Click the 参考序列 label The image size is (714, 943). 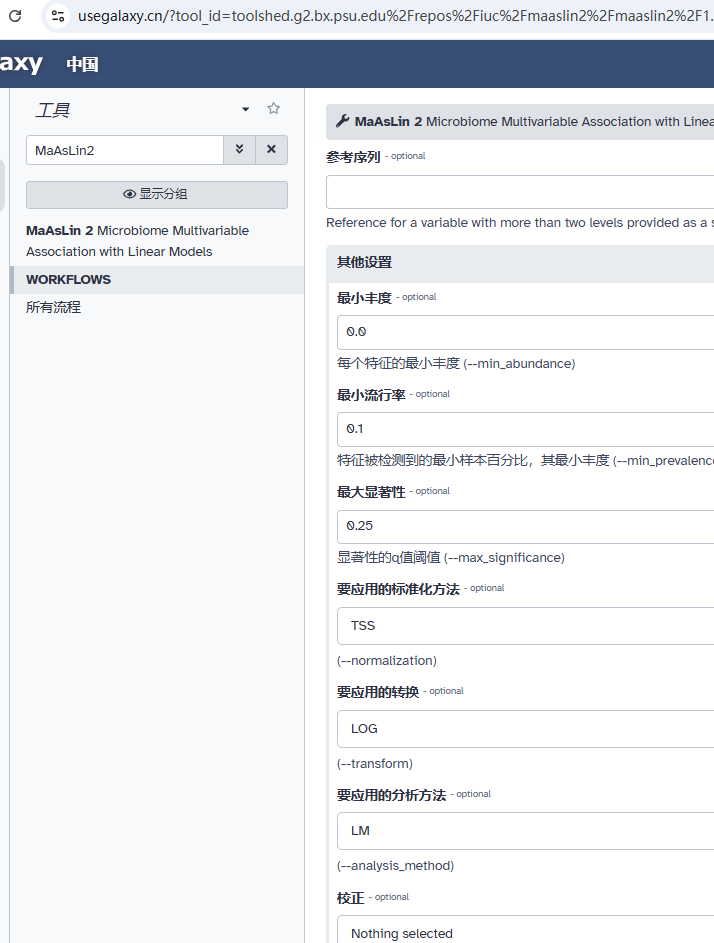353,157
